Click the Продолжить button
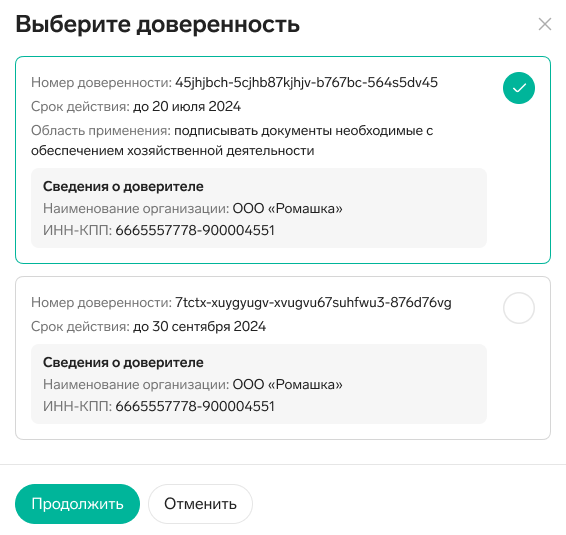Viewport: 566px width, 535px height. click(77, 504)
